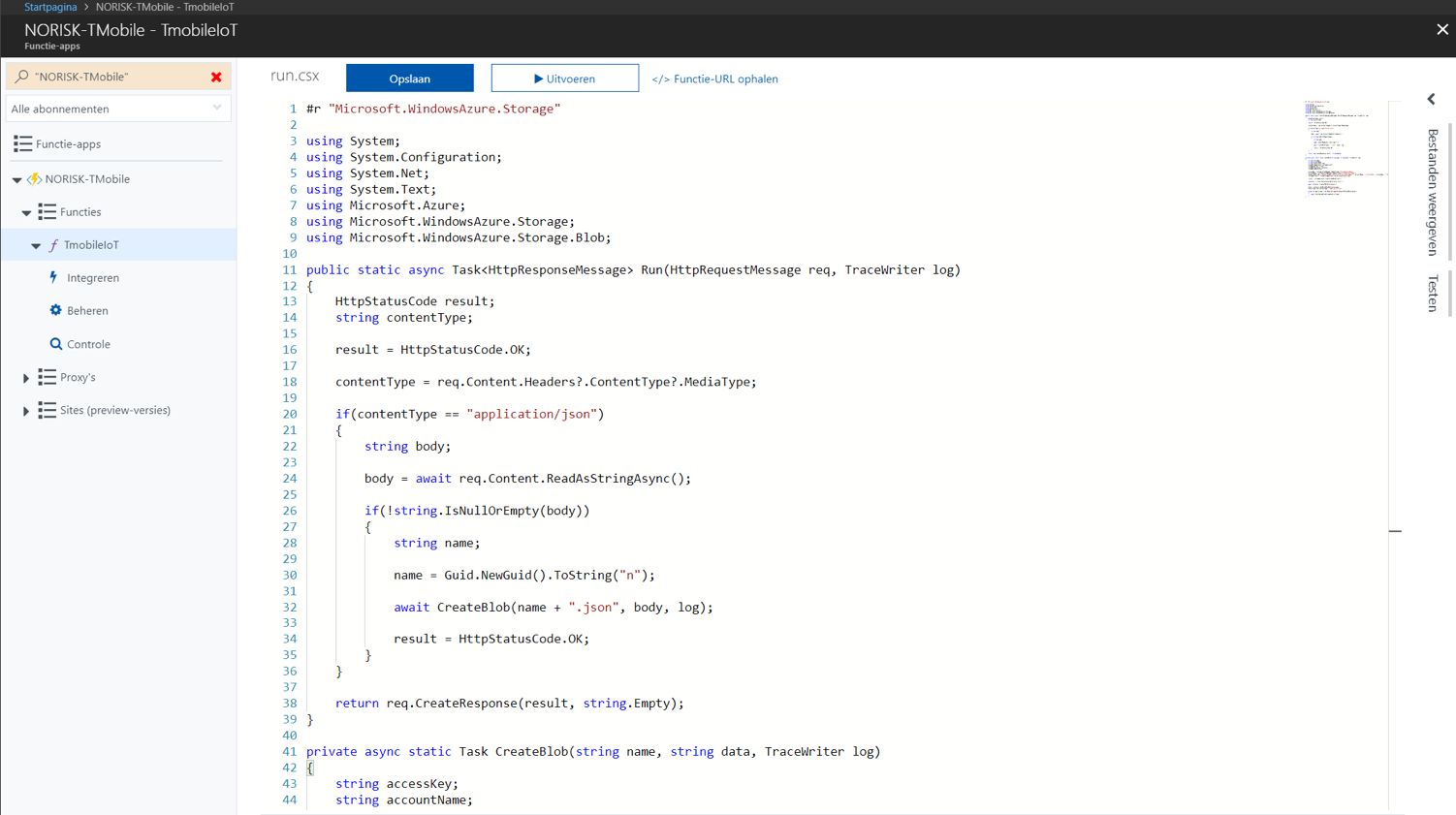Click "using System.Net;" on line 5
This screenshot has height=815, width=1456.
coord(367,173)
